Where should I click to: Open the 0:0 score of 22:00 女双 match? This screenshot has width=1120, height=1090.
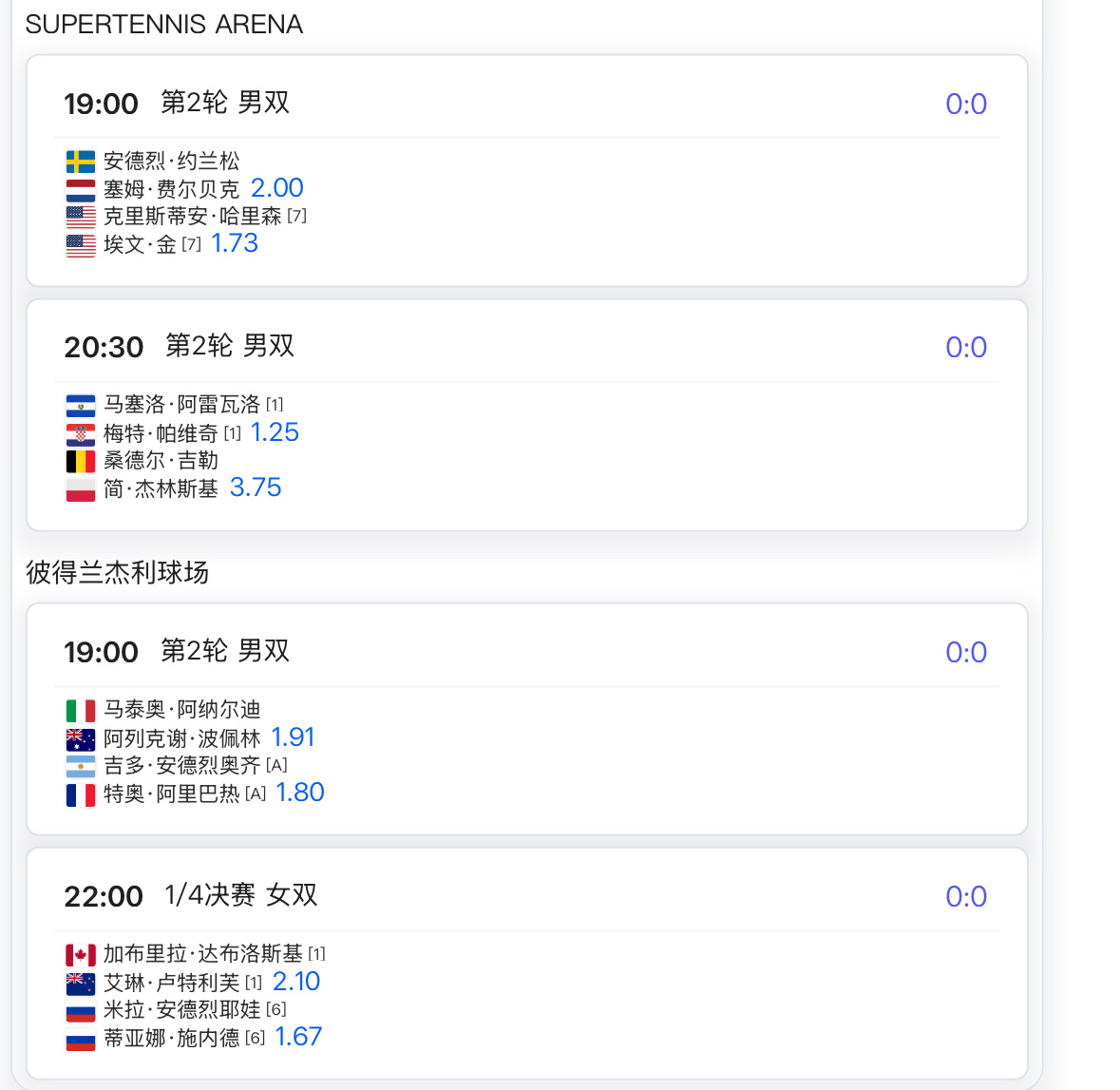click(966, 896)
